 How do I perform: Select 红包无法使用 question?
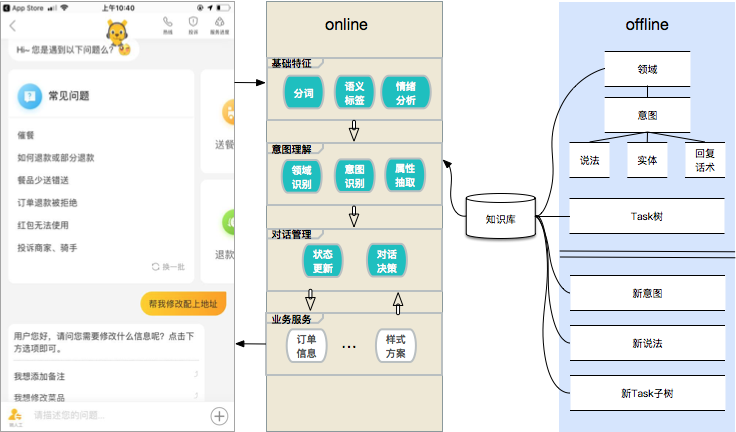[43, 225]
